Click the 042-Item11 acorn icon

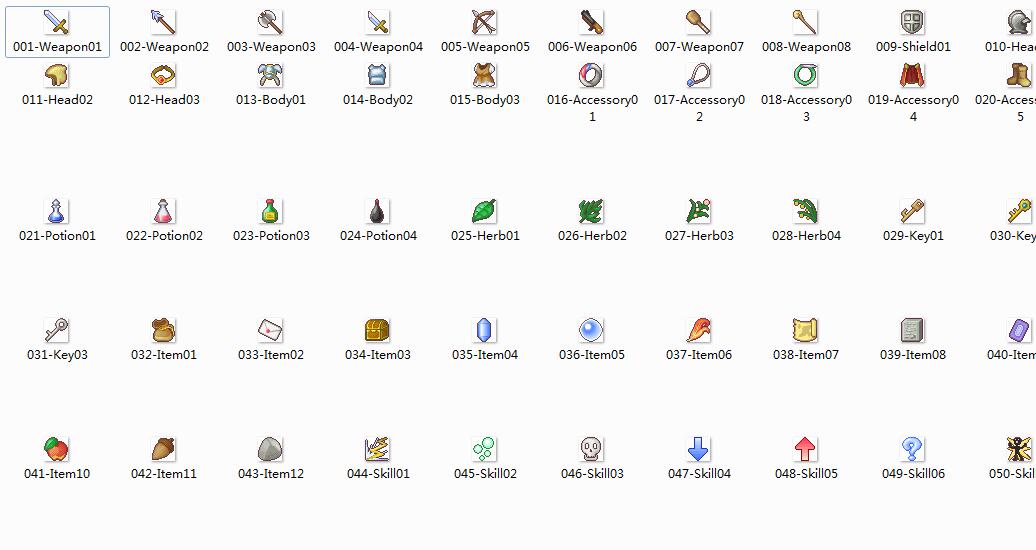click(x=164, y=450)
